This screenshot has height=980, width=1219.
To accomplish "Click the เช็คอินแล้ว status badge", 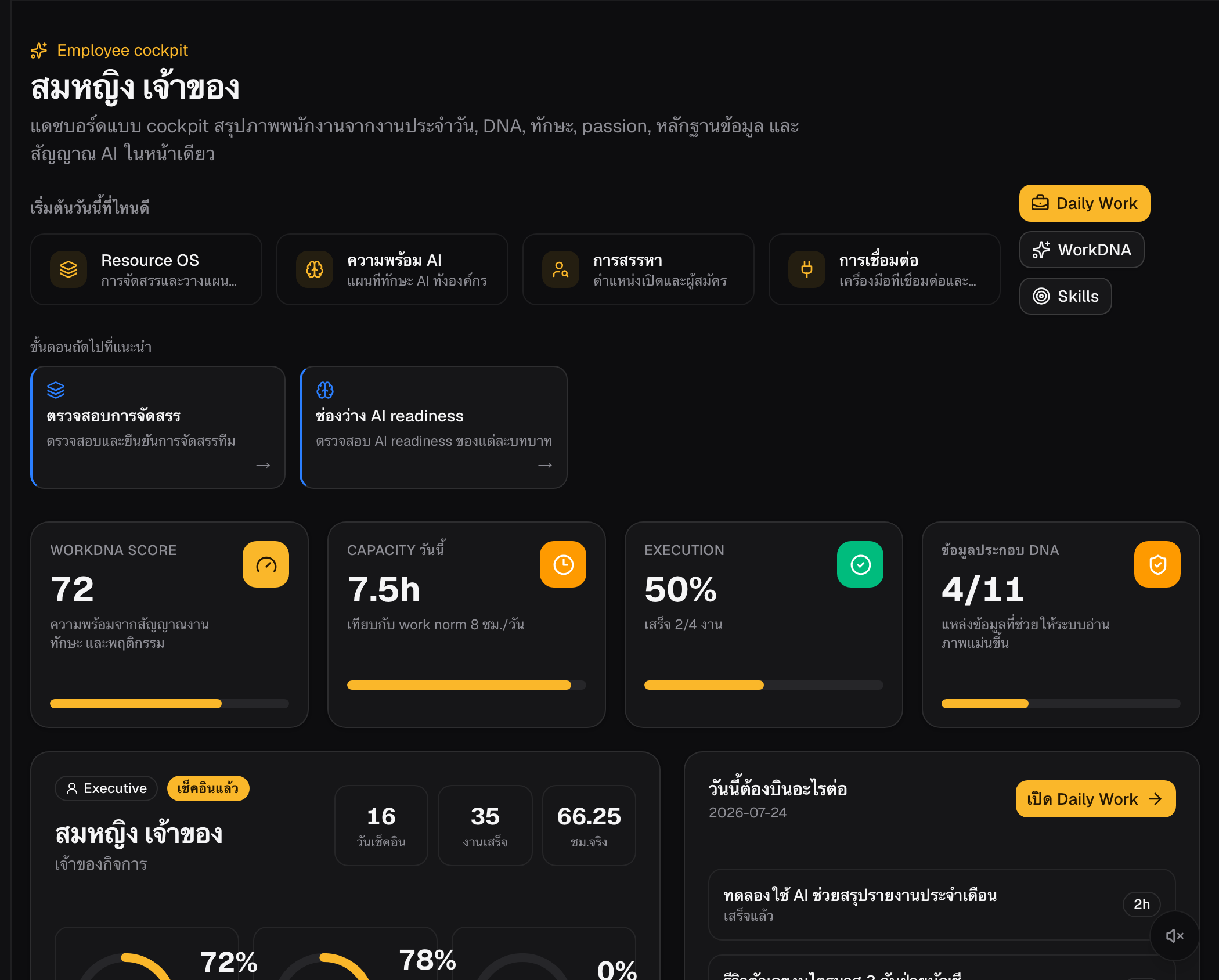I will 208,788.
